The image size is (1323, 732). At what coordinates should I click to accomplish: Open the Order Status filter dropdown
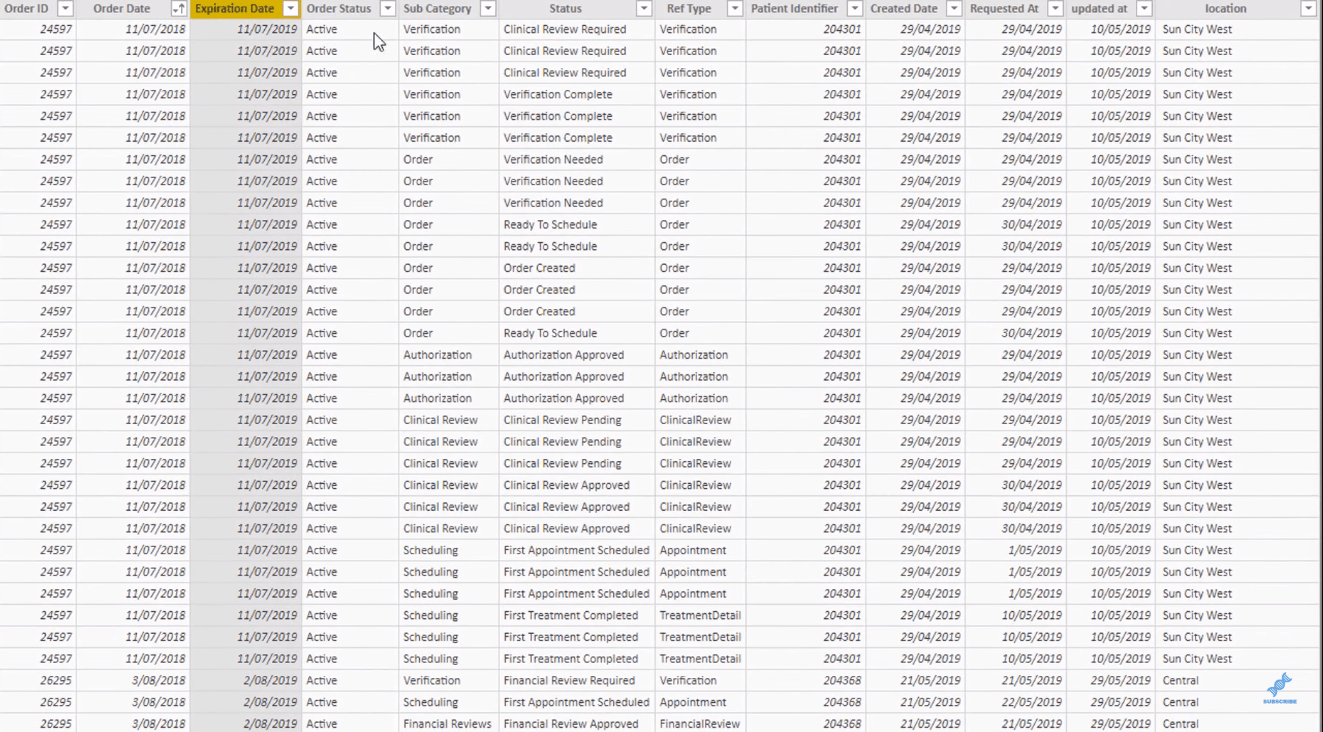coord(387,9)
